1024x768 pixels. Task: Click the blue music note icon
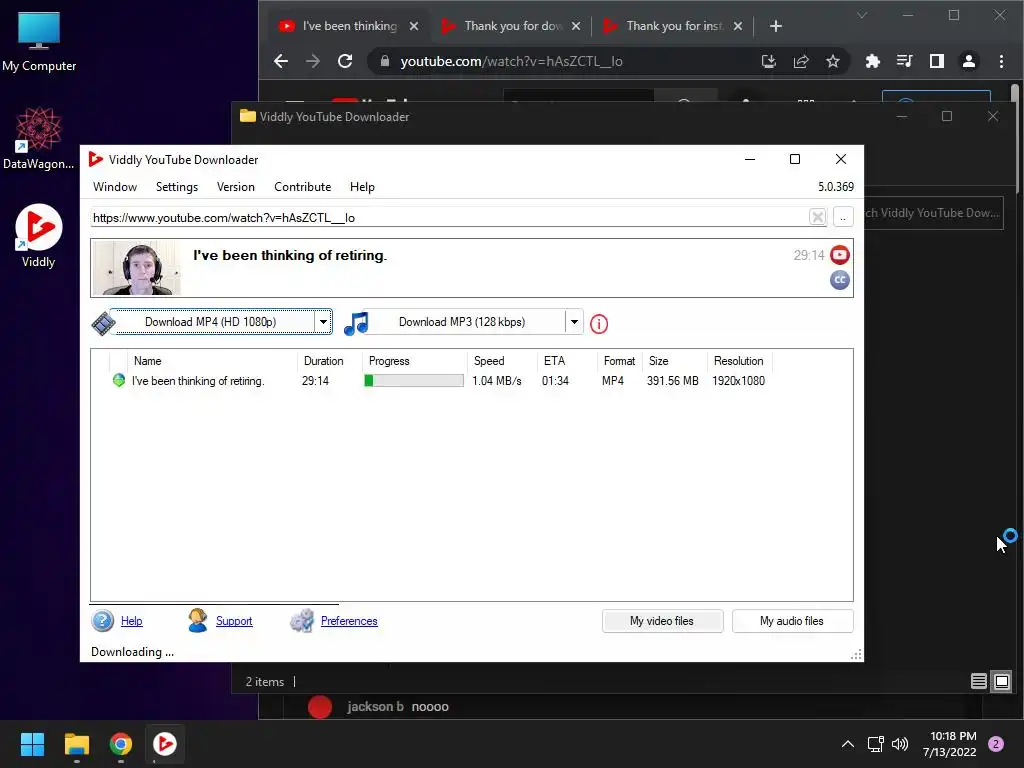357,323
